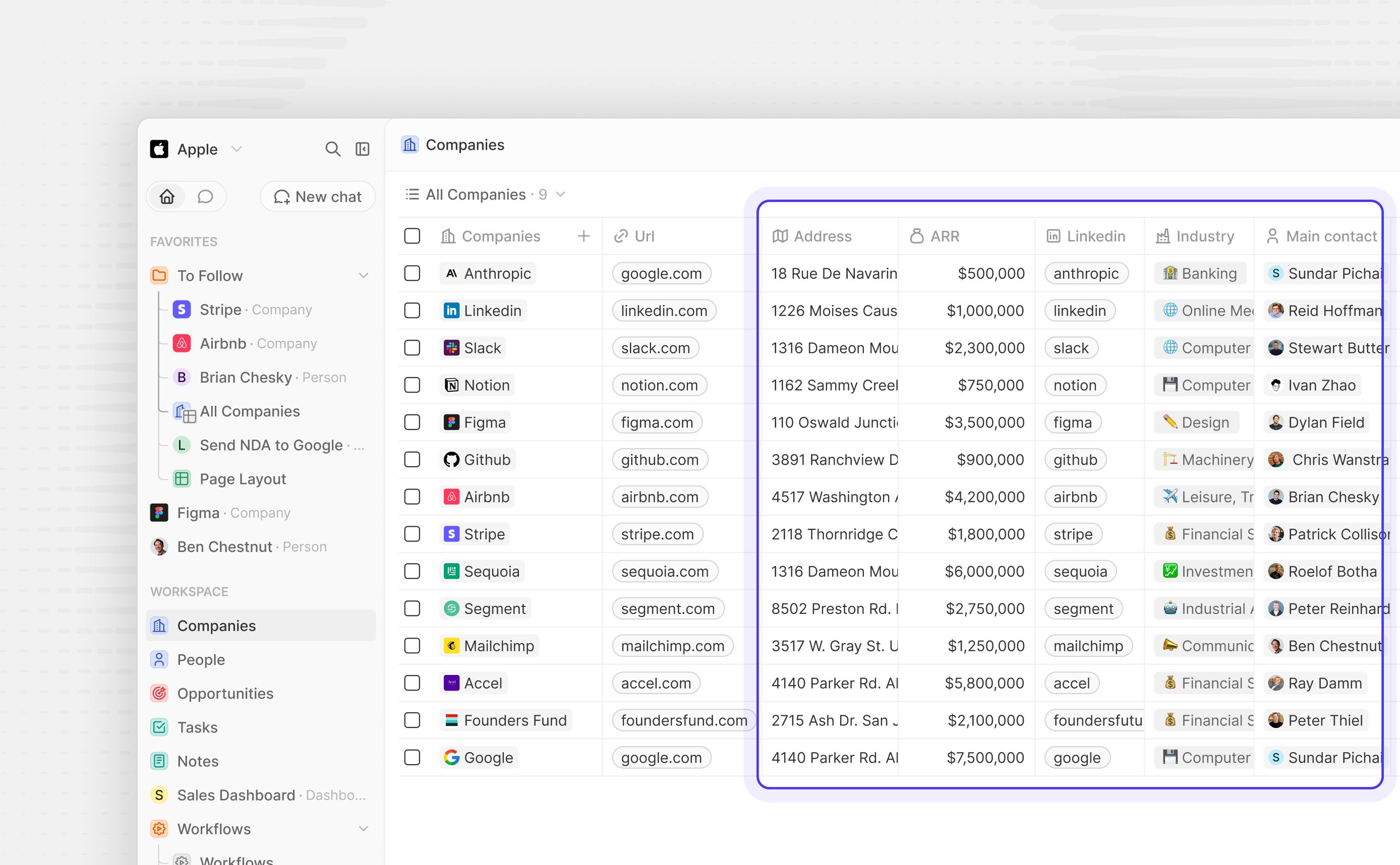Collapse the sidebar with the panel icon
Viewport: 1400px width, 865px height.
(362, 149)
